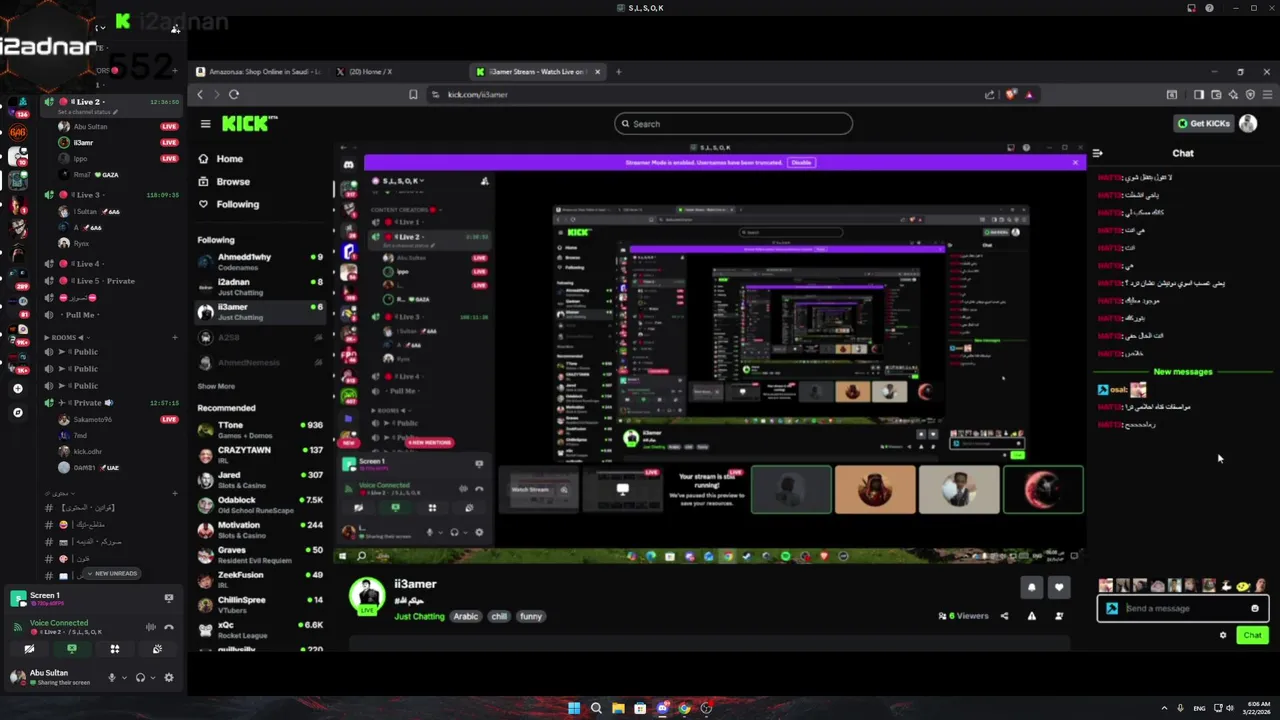Go to Home in Kick sidebar
1280x720 pixels.
pos(221,159)
